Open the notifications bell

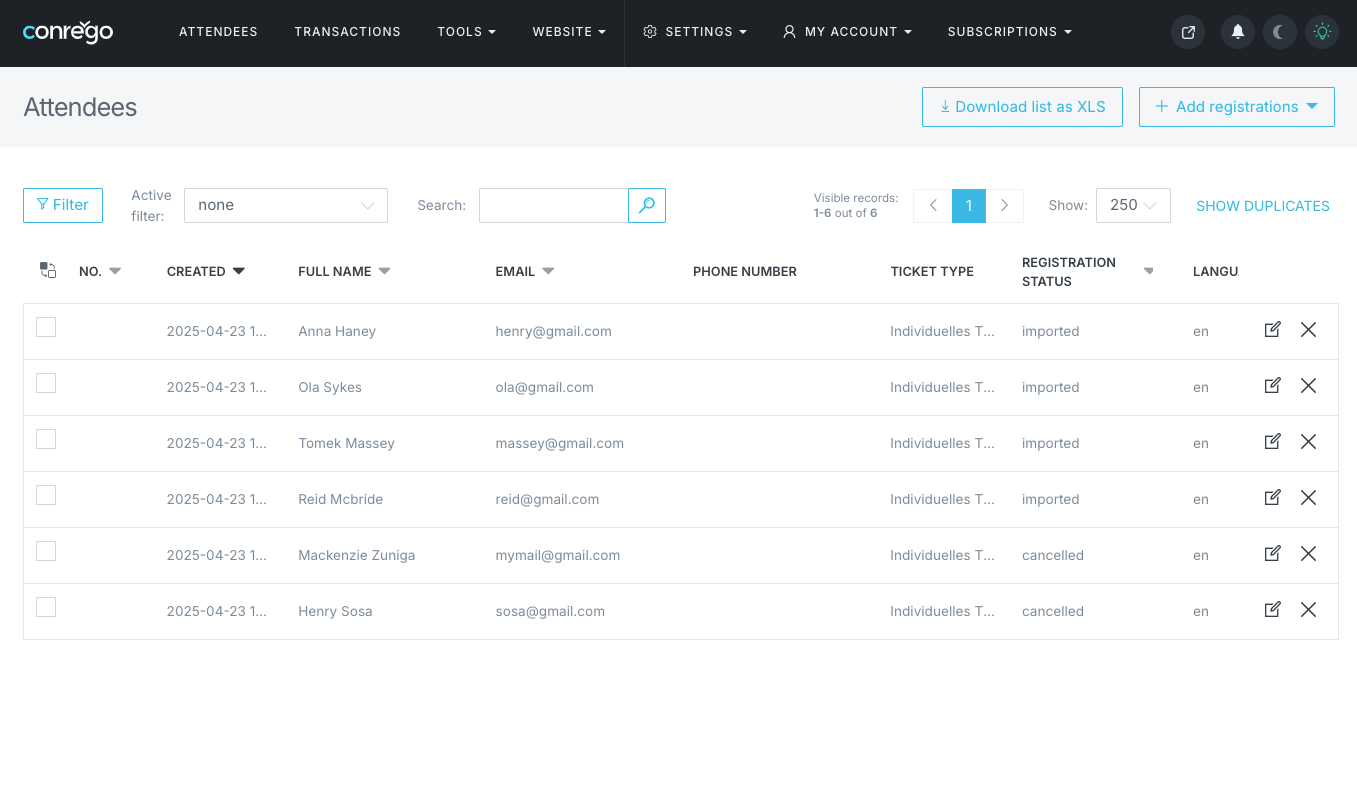[x=1238, y=32]
